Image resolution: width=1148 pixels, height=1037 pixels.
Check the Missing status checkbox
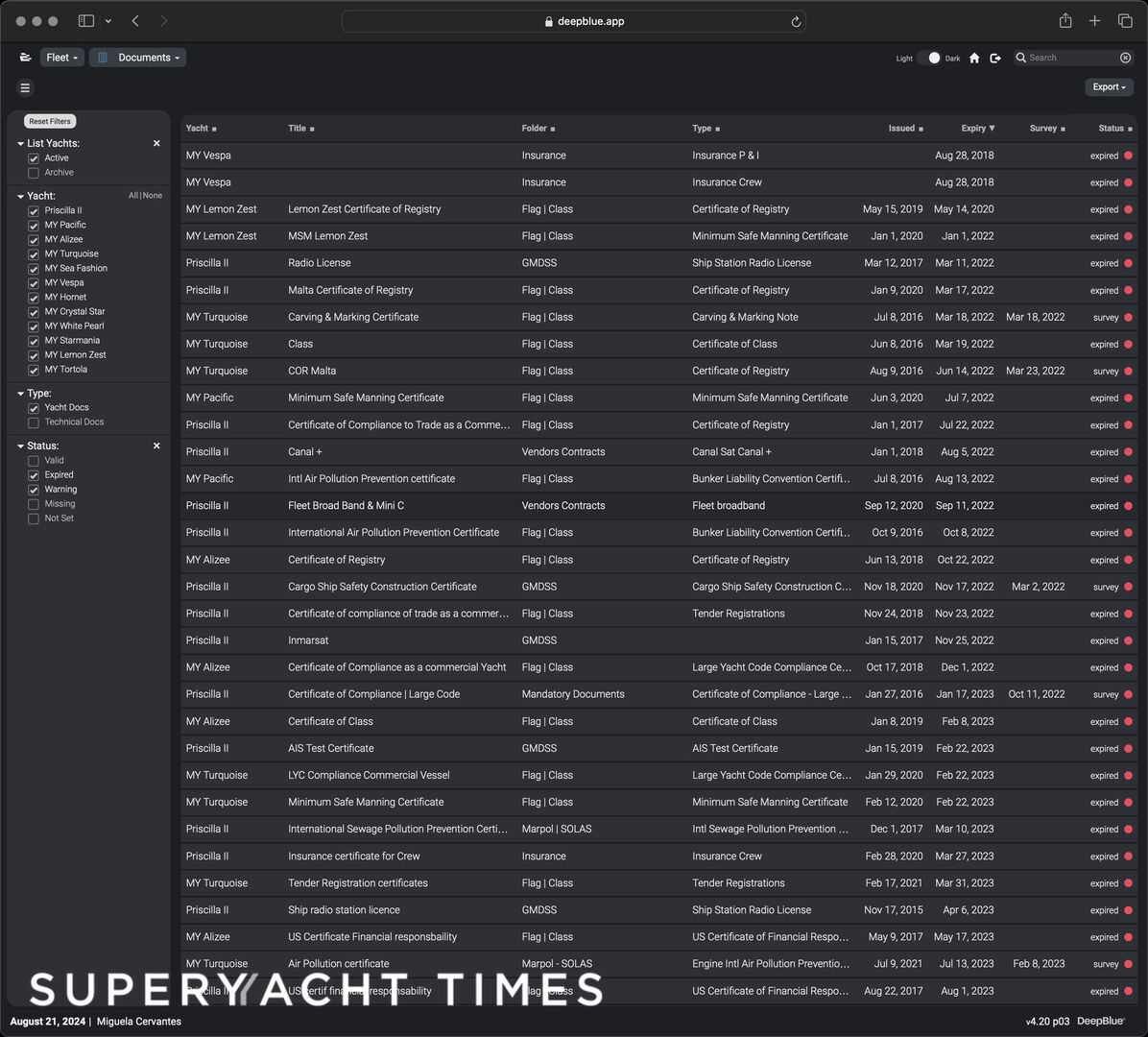pos(33,505)
